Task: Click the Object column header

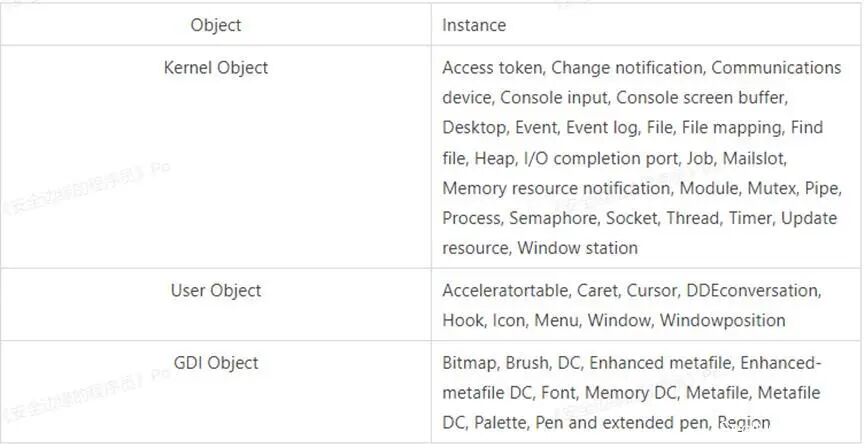Action: pos(216,25)
